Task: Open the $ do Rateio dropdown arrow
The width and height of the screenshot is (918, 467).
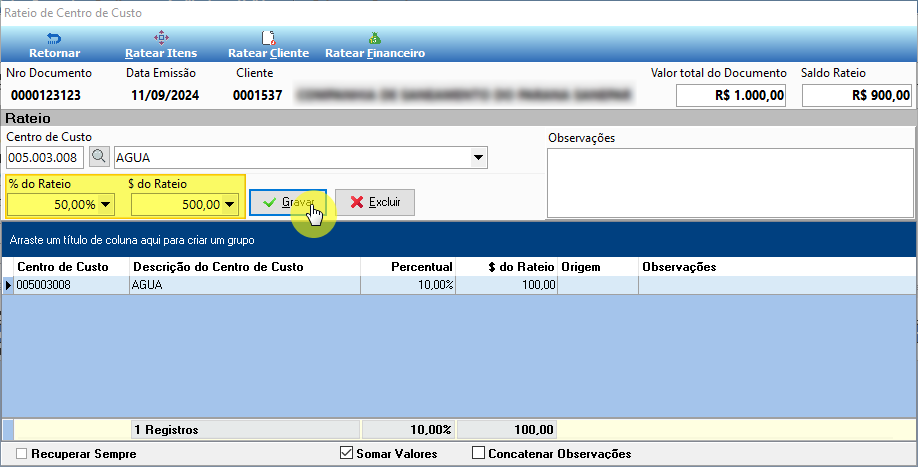Action: [229, 204]
